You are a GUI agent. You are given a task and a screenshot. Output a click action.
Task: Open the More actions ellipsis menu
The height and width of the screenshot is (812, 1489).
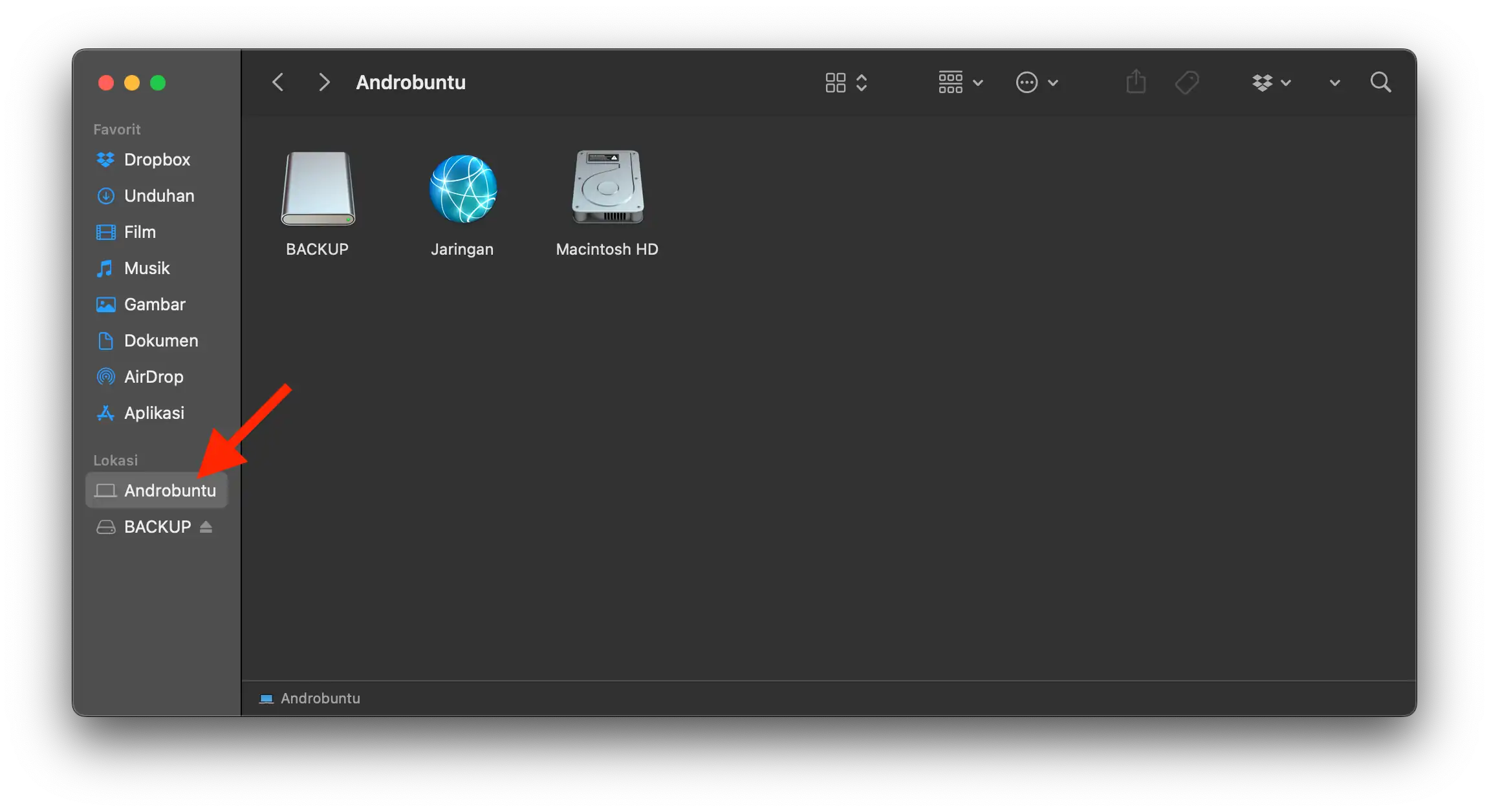[1036, 82]
